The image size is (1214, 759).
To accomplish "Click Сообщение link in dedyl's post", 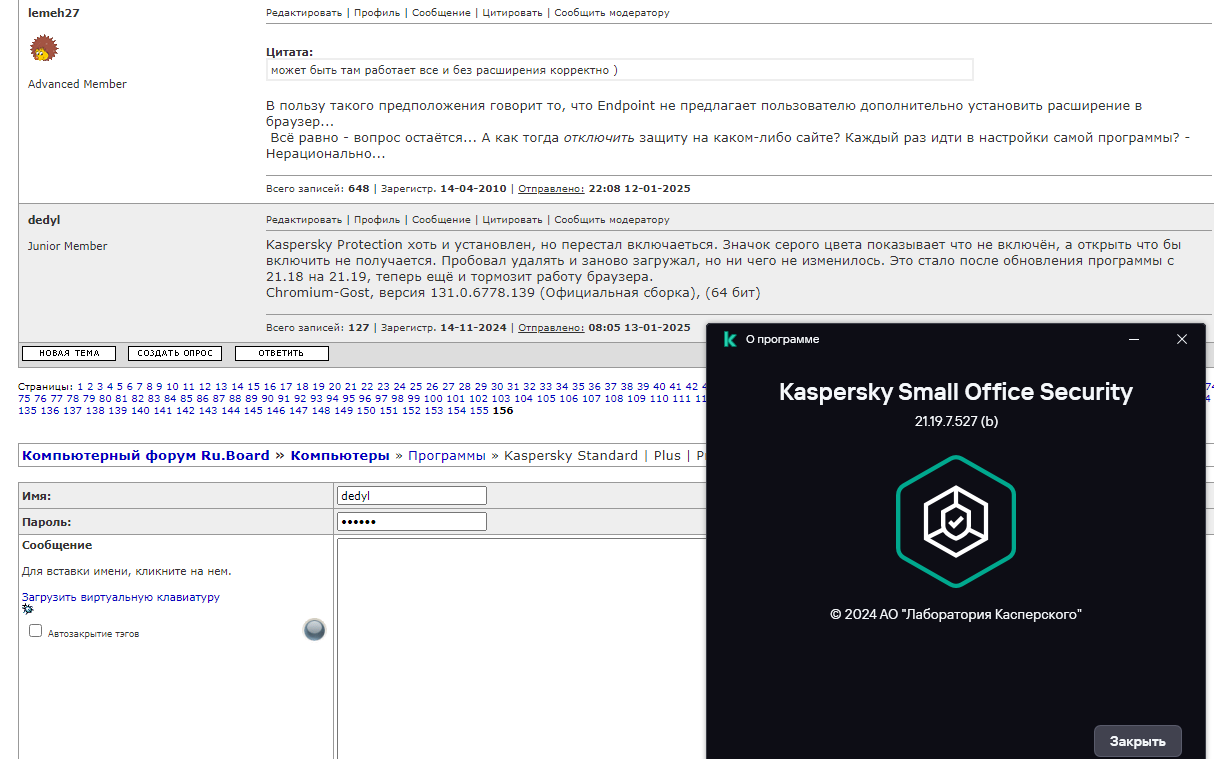I will click(x=441, y=219).
